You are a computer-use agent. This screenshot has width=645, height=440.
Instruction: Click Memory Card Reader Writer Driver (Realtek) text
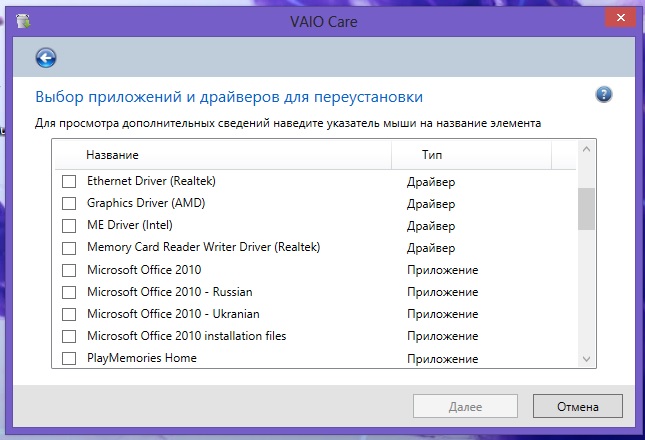204,247
